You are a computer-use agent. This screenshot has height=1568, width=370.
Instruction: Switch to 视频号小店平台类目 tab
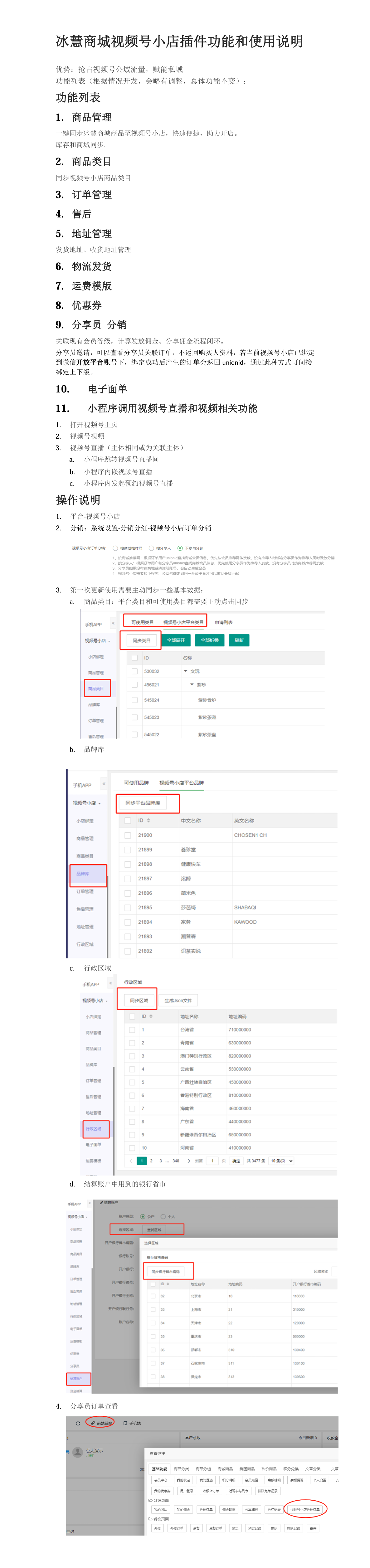coord(183,622)
